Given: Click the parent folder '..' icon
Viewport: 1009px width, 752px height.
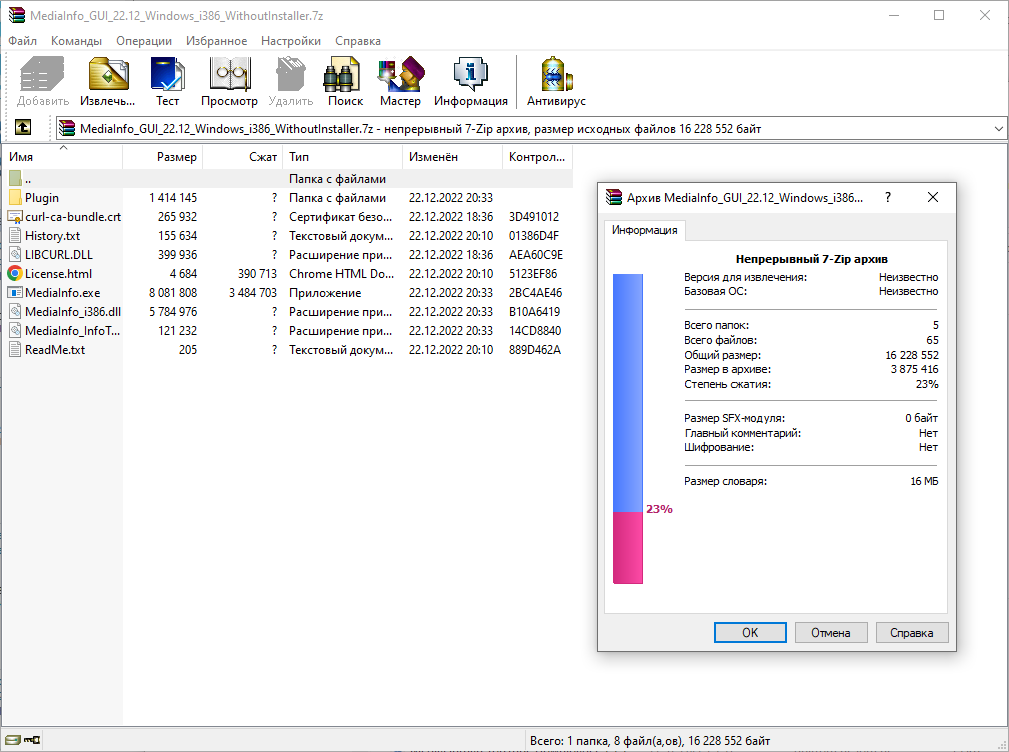Looking at the screenshot, I should tap(15, 178).
